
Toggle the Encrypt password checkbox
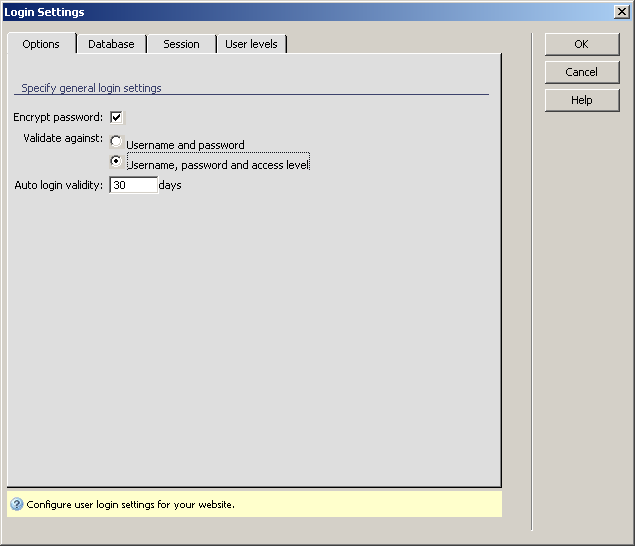pos(117,117)
